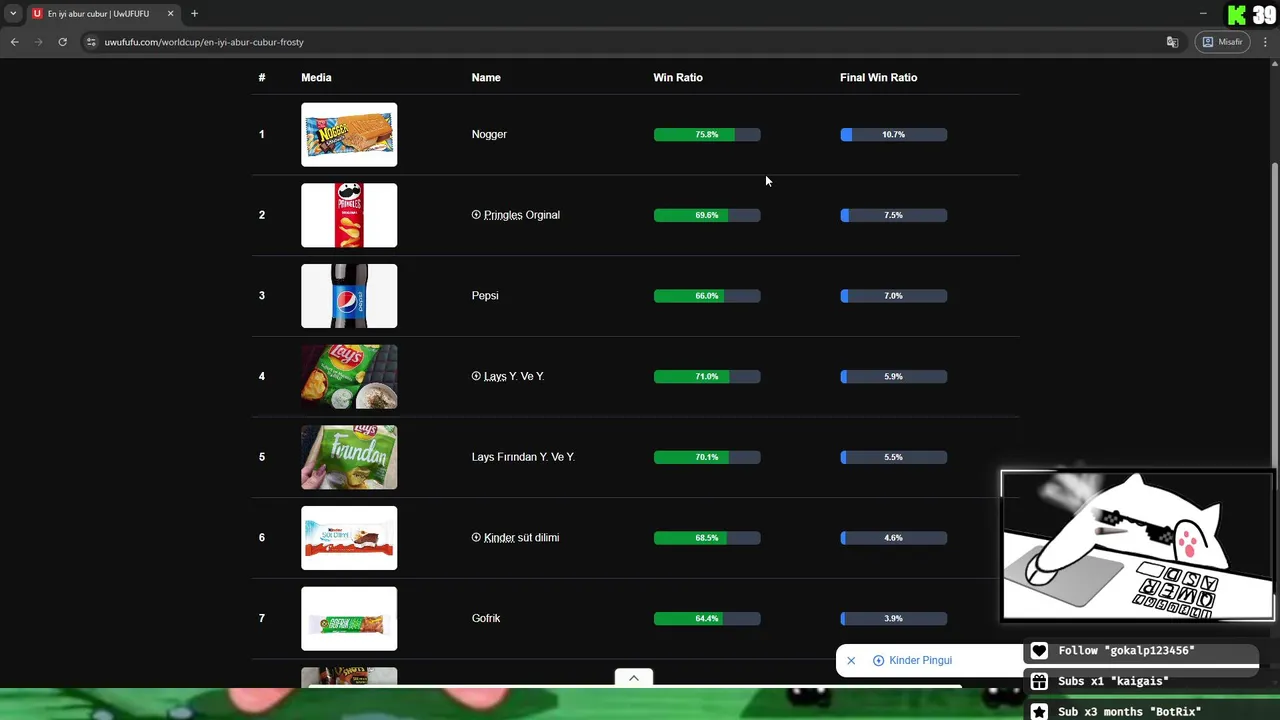Open site information icon in address bar
Viewport: 1280px width, 720px height.
tap(91, 42)
